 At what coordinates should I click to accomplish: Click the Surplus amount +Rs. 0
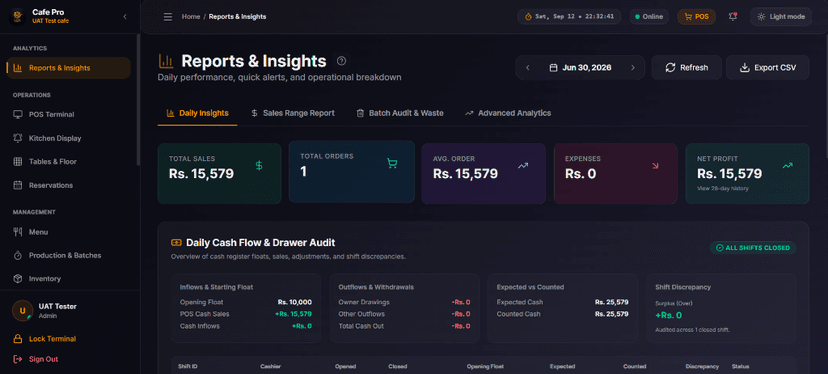[x=669, y=315]
